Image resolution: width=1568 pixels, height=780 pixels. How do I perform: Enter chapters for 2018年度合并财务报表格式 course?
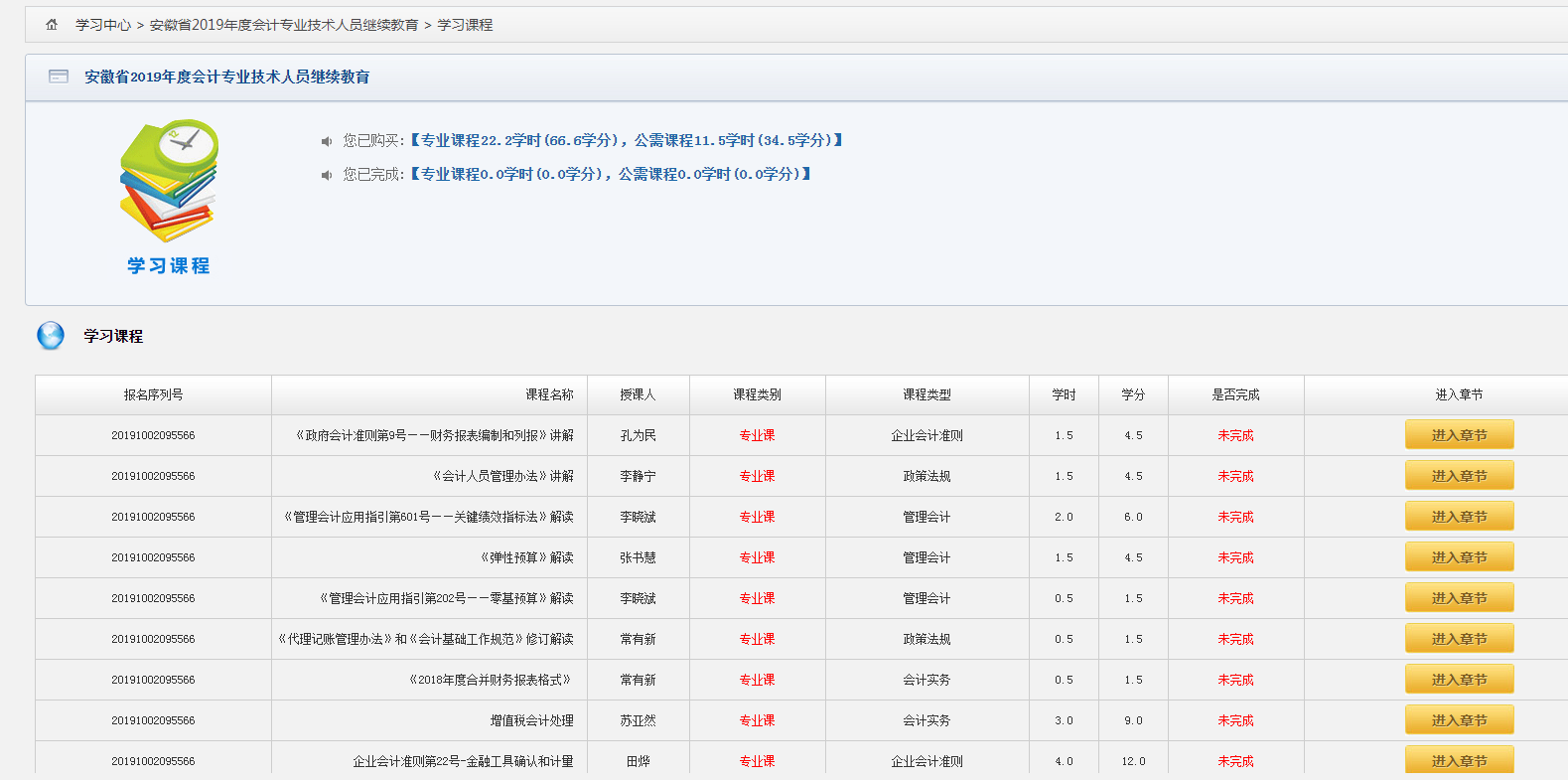(x=1459, y=680)
